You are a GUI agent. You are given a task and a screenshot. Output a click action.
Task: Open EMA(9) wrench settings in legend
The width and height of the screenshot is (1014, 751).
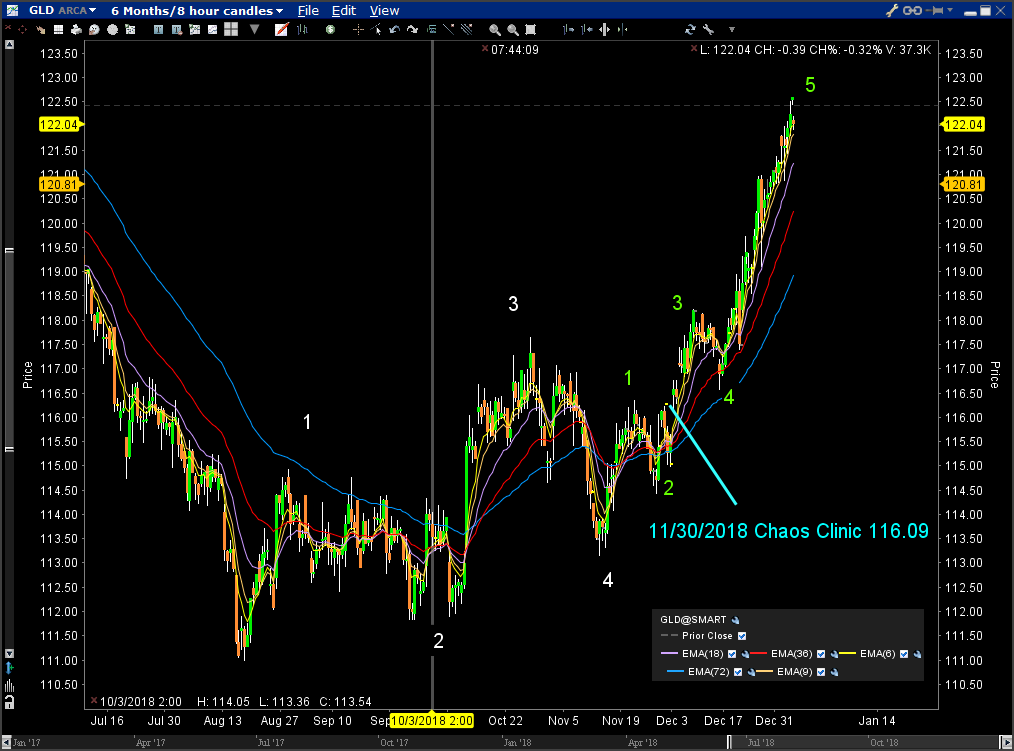(x=834, y=673)
